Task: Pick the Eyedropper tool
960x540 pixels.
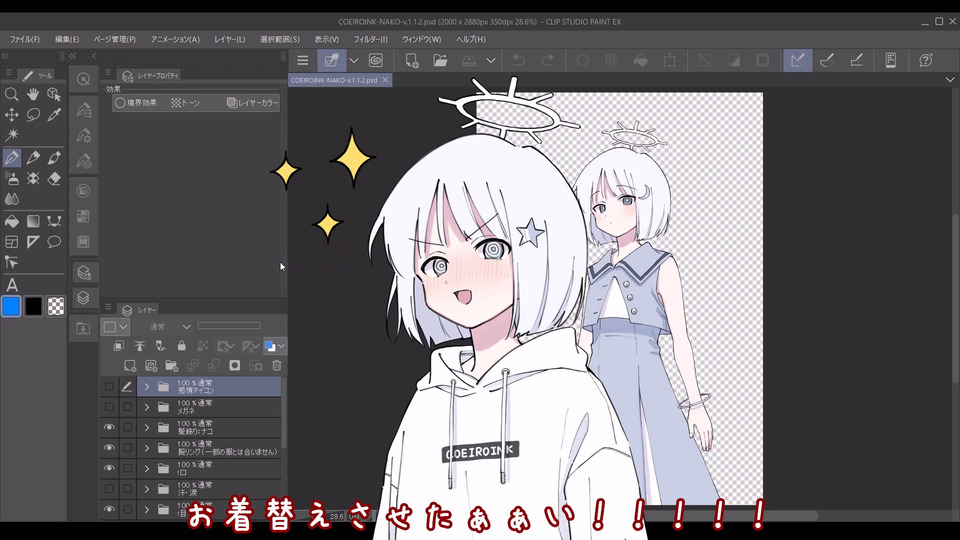Action: coord(55,115)
